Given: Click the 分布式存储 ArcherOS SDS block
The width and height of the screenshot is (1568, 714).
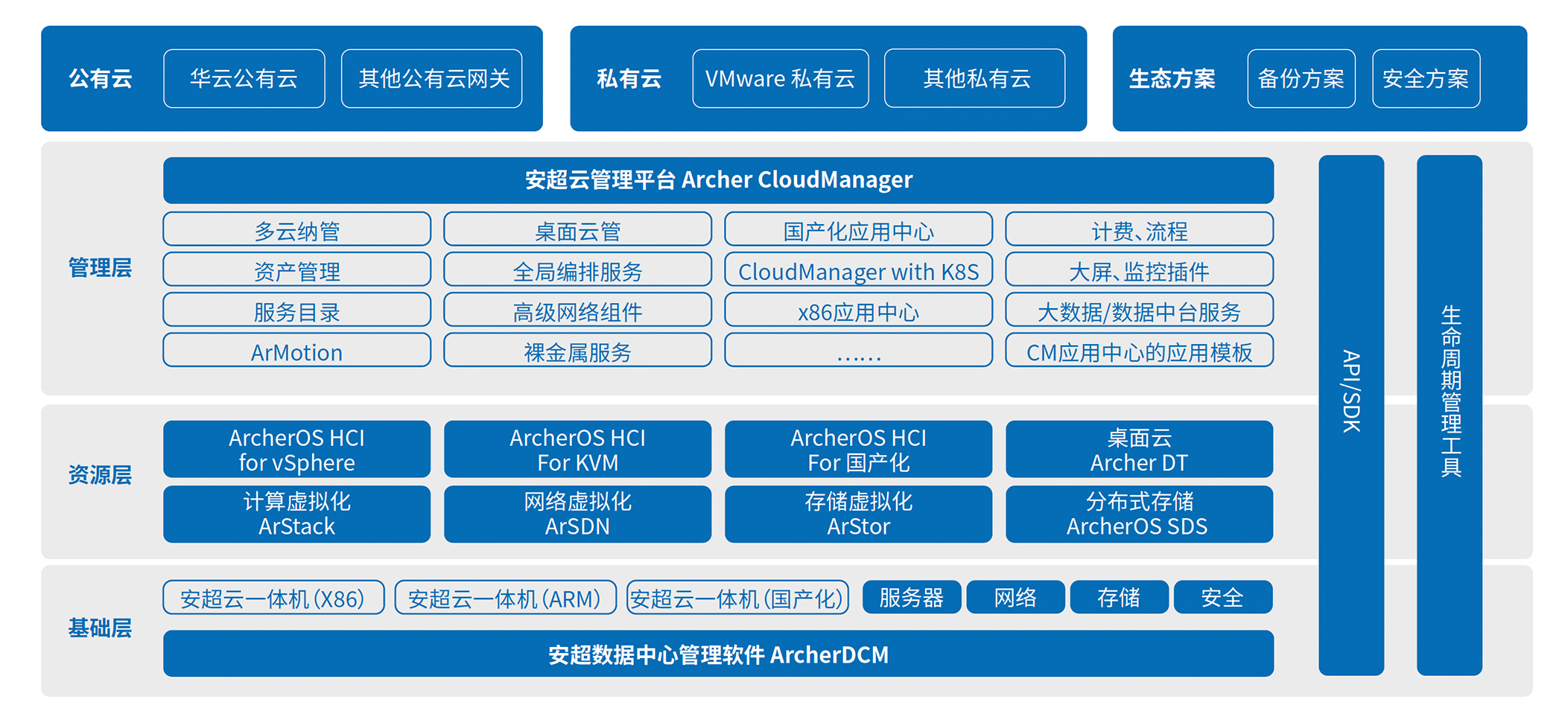Looking at the screenshot, I should 1139,514.
